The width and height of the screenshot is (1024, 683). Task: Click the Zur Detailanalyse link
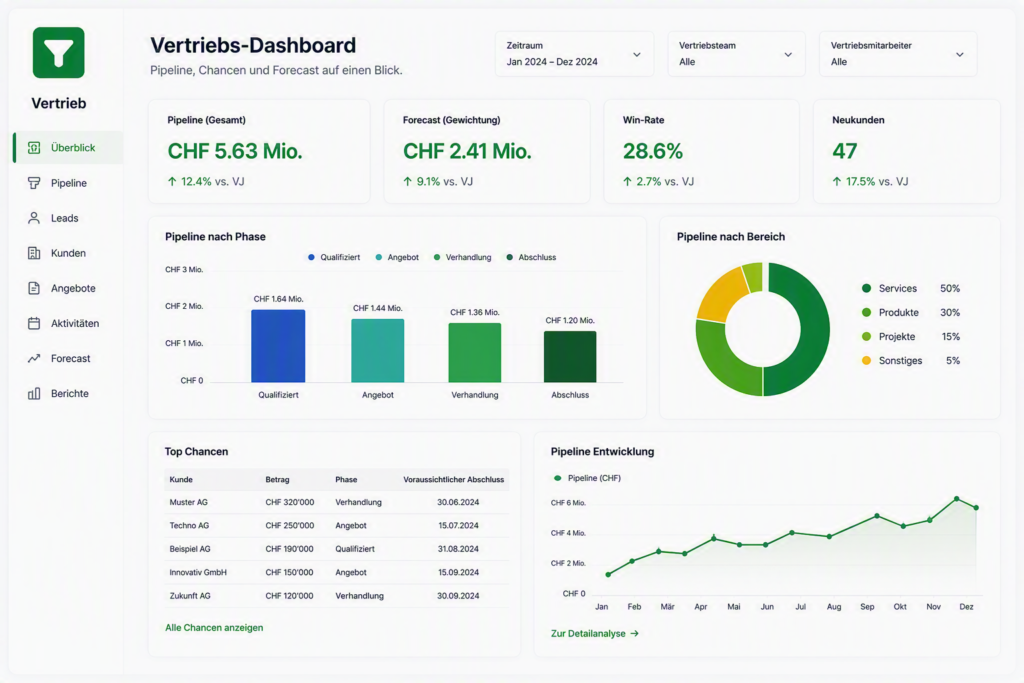[595, 633]
